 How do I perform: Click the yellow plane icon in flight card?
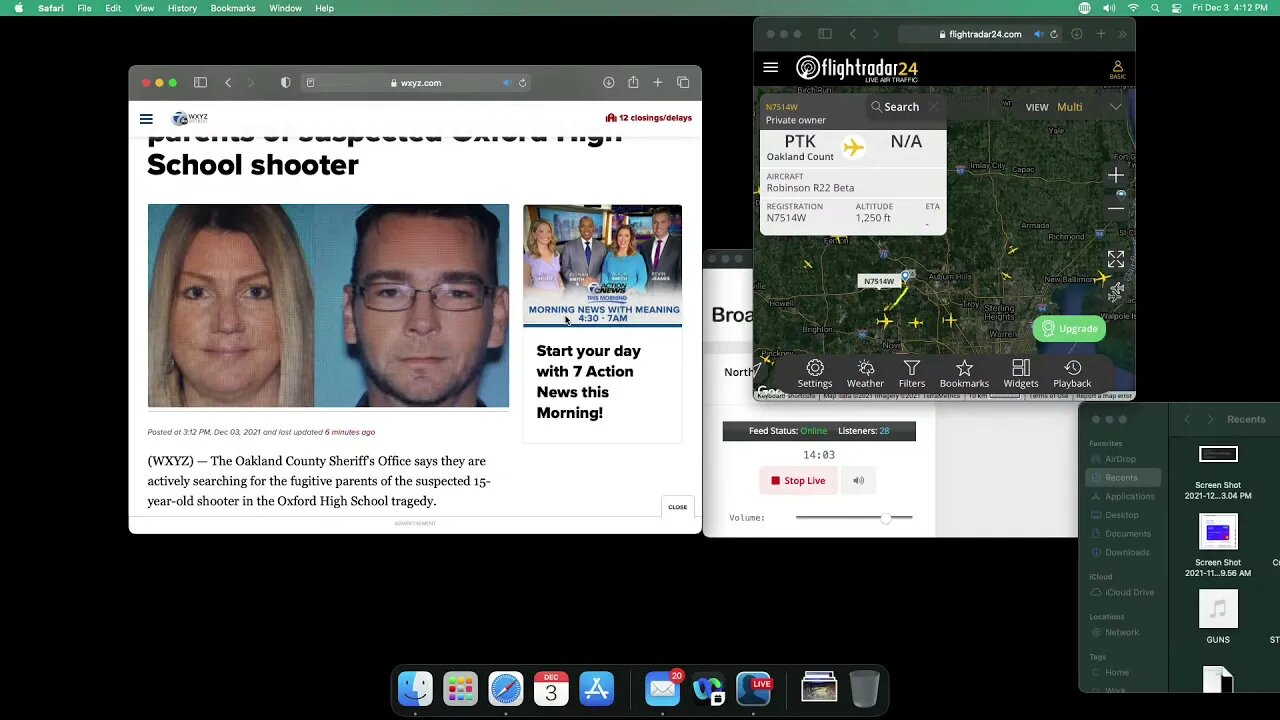[853, 148]
